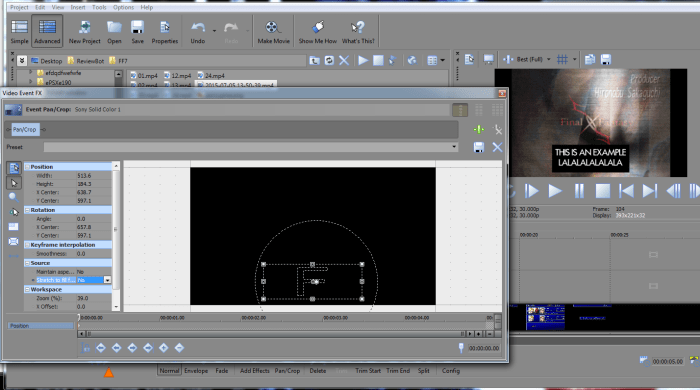The height and width of the screenshot is (390, 700).
Task: Toggle Enable Snapping in Pan/Crop
Action: (14, 212)
